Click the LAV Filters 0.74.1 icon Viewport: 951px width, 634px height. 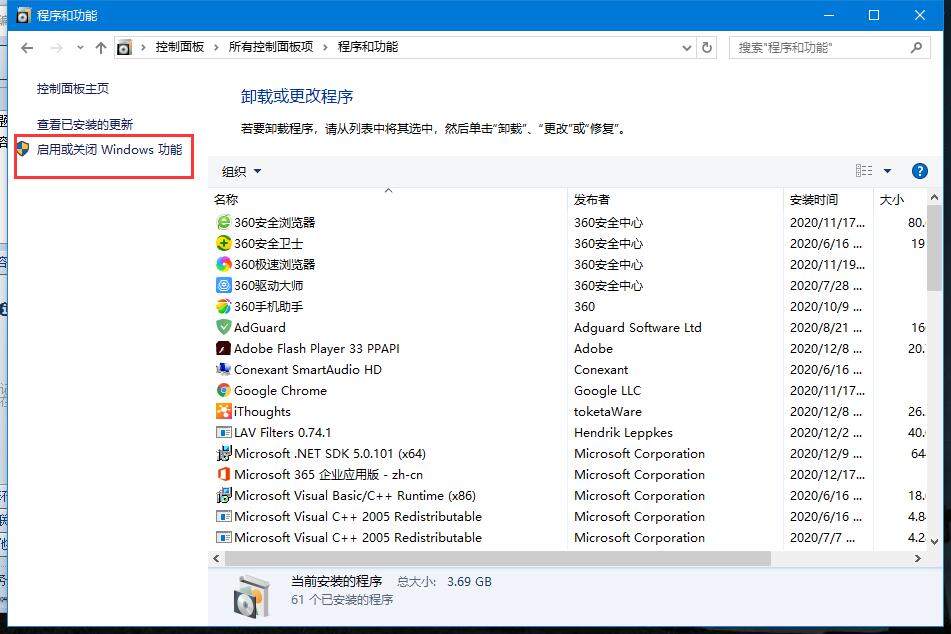226,432
